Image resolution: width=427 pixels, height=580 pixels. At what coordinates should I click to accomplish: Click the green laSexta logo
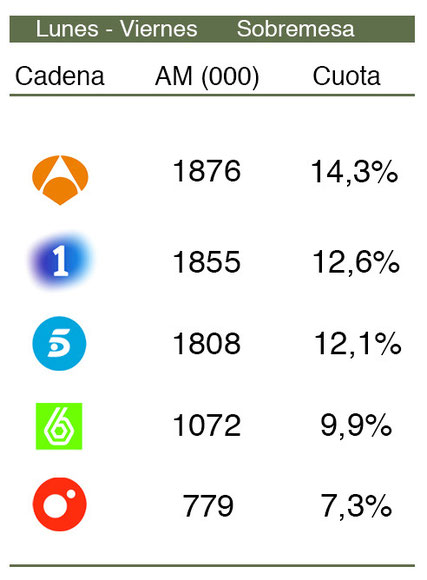tap(59, 426)
